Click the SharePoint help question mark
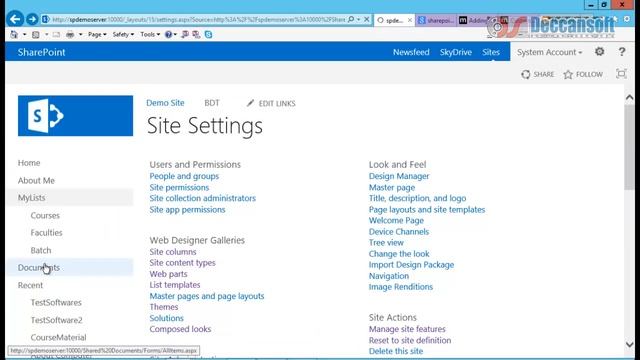Viewport: 640px width, 360px height. point(622,52)
